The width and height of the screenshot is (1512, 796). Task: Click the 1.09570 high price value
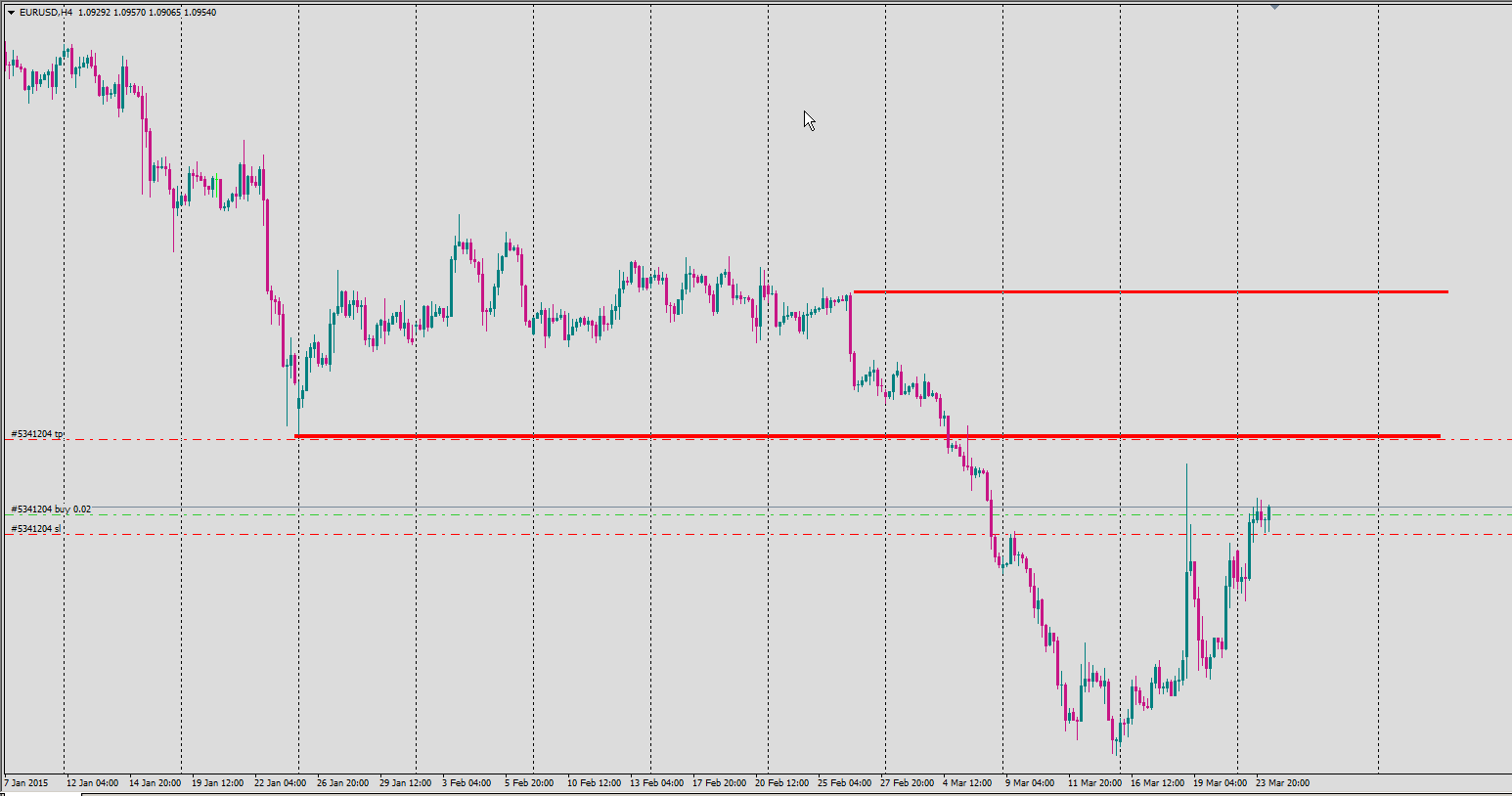pos(131,13)
